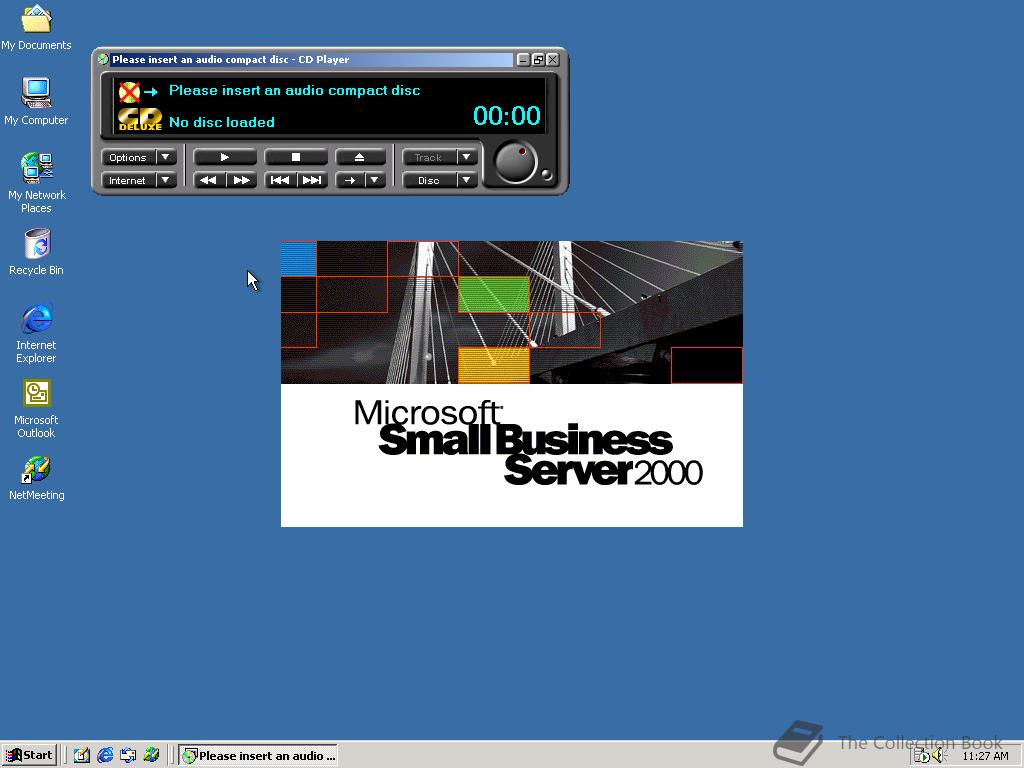Start playback with the Play button

pyautogui.click(x=225, y=157)
